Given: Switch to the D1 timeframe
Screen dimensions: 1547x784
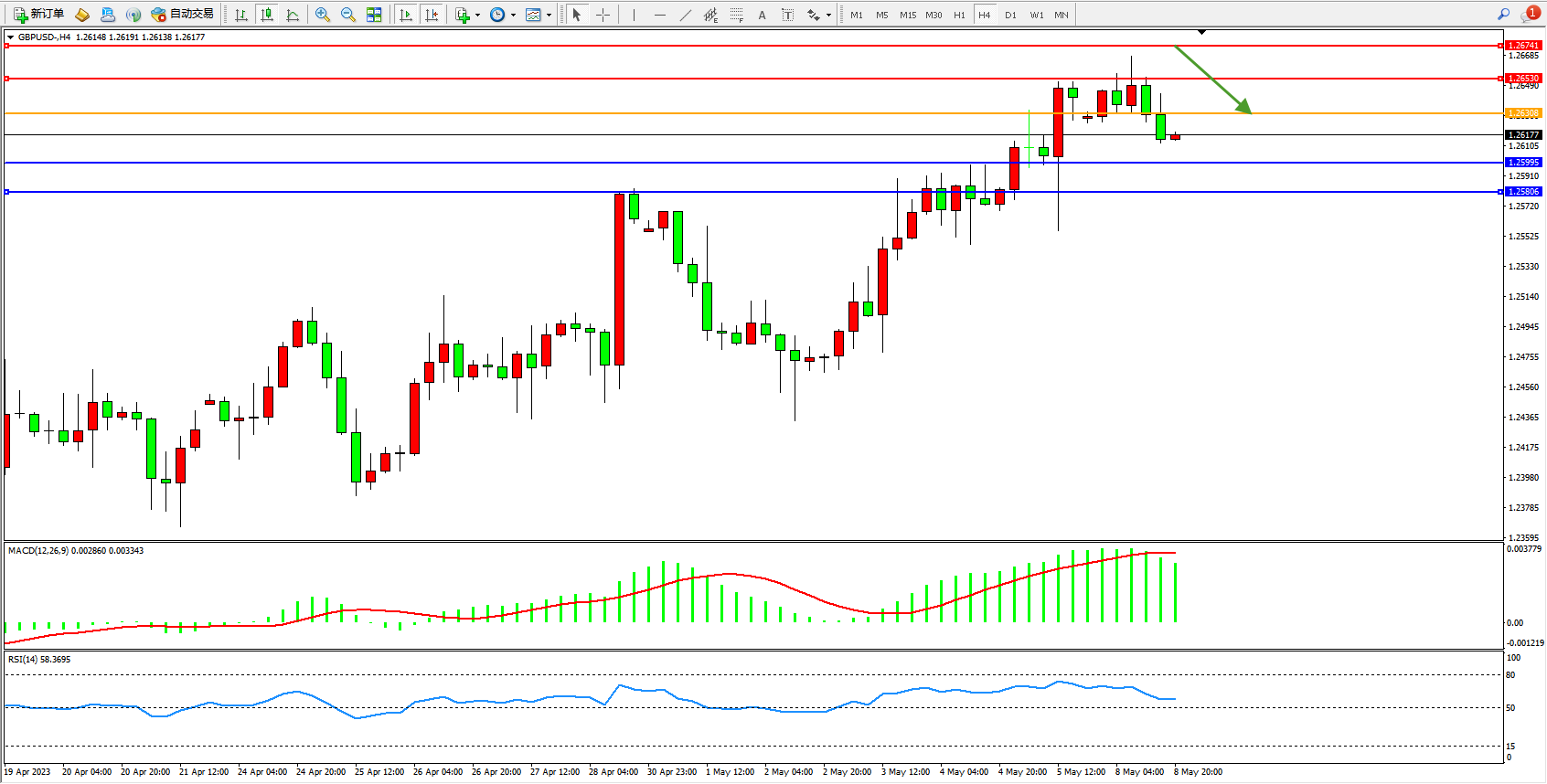Looking at the screenshot, I should click(x=1010, y=15).
